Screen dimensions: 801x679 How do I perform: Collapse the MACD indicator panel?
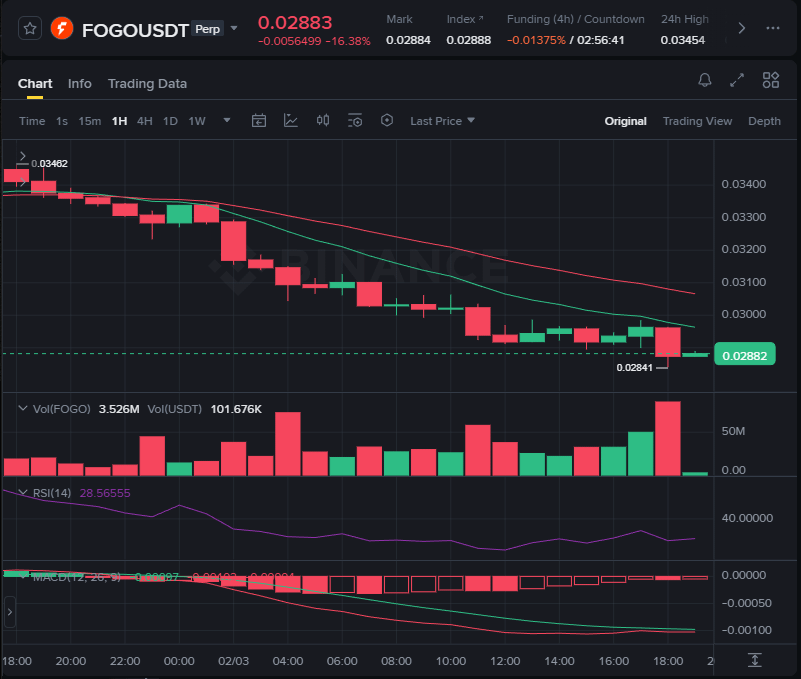click(22, 576)
